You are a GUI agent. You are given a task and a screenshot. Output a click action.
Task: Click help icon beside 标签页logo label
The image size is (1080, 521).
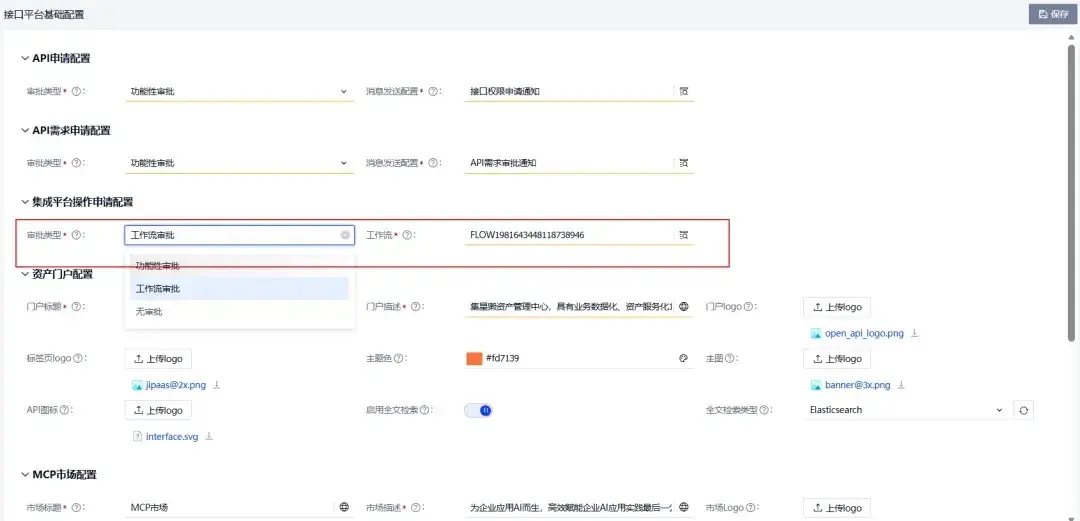tap(79, 358)
